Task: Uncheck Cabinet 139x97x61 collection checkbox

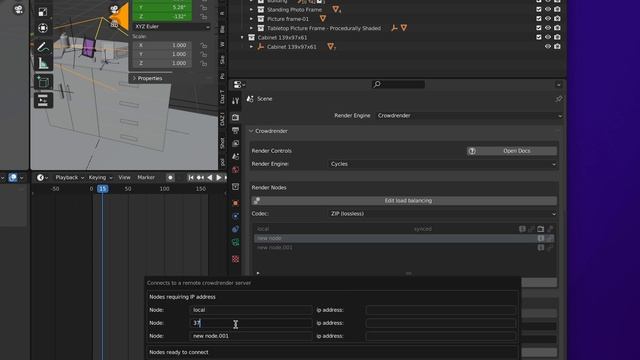Action: [x=539, y=37]
